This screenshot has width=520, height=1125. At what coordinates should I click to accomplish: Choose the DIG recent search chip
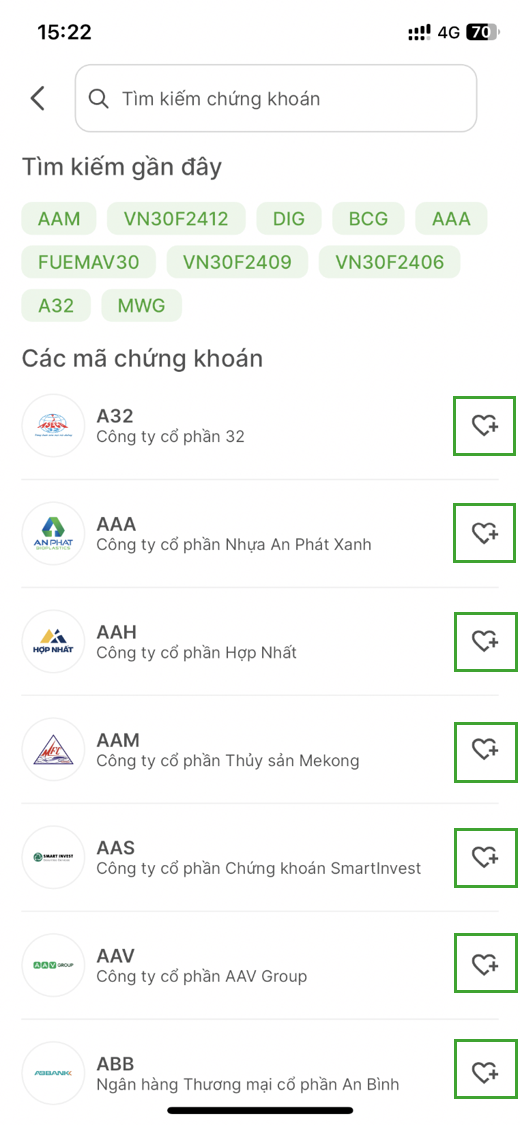point(288,218)
